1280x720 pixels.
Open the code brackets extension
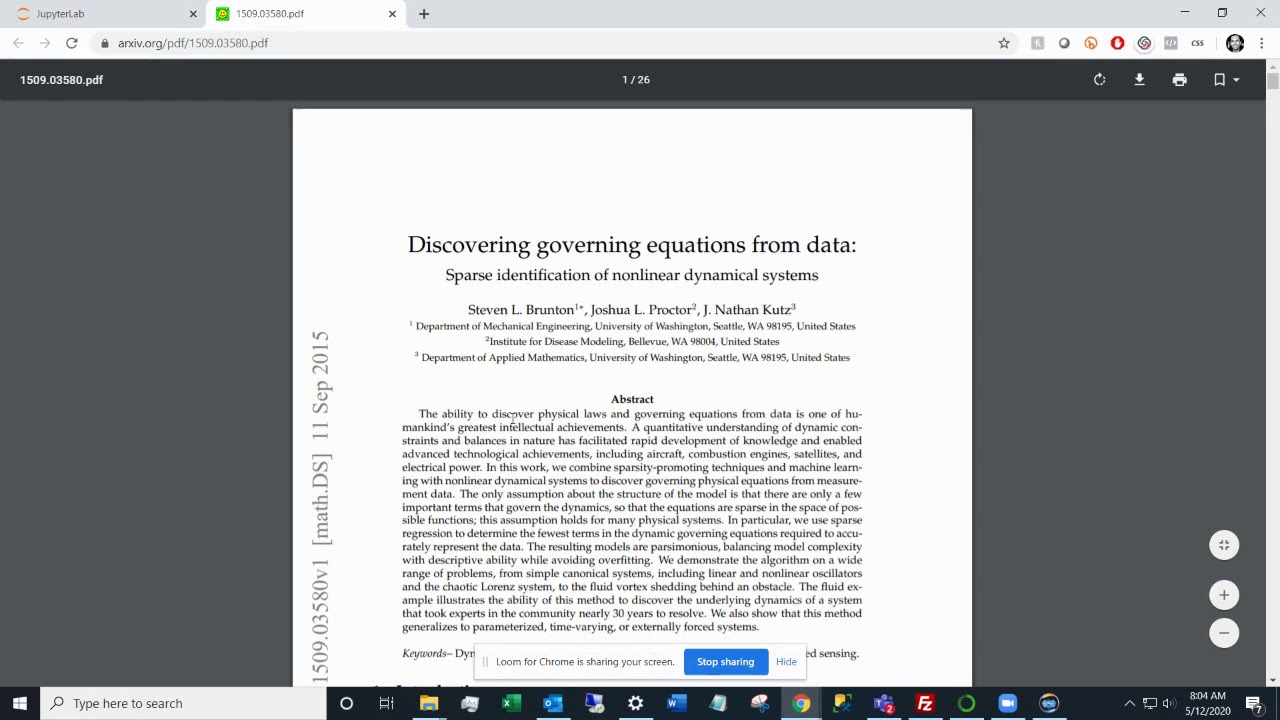pyautogui.click(x=1170, y=43)
